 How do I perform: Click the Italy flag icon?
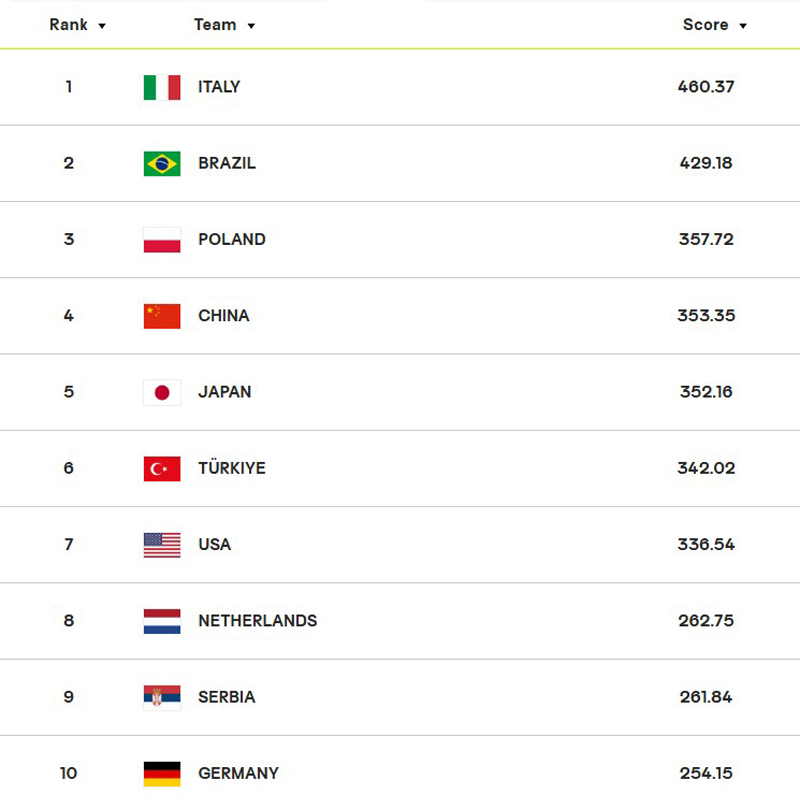coord(162,87)
